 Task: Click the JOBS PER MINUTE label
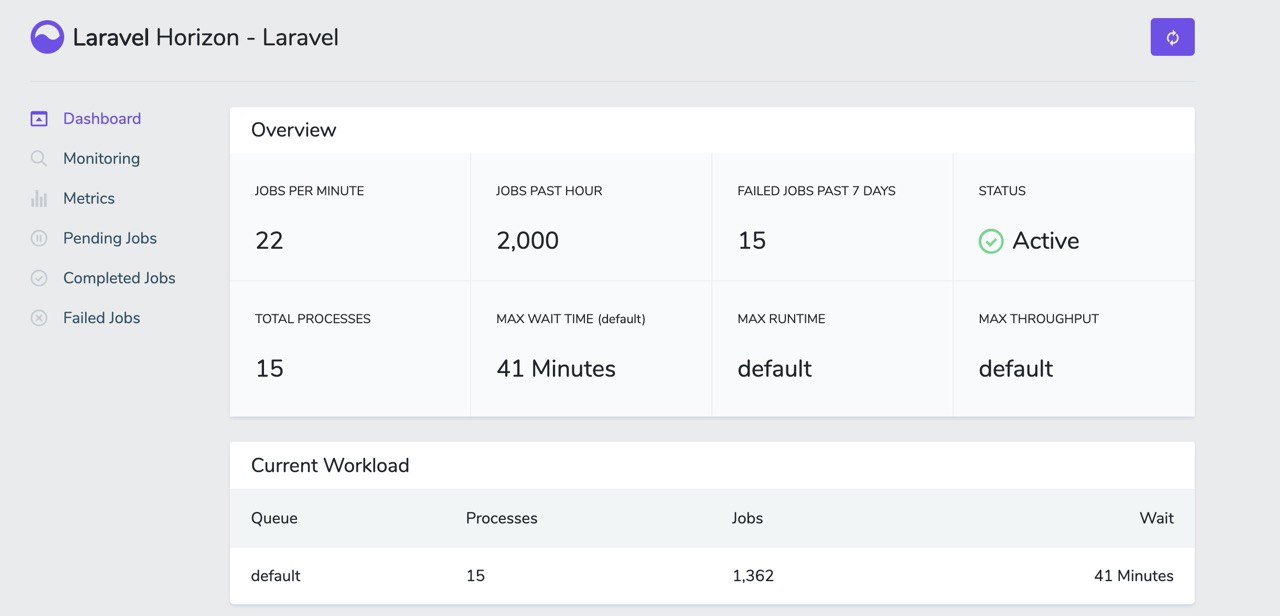(x=309, y=191)
